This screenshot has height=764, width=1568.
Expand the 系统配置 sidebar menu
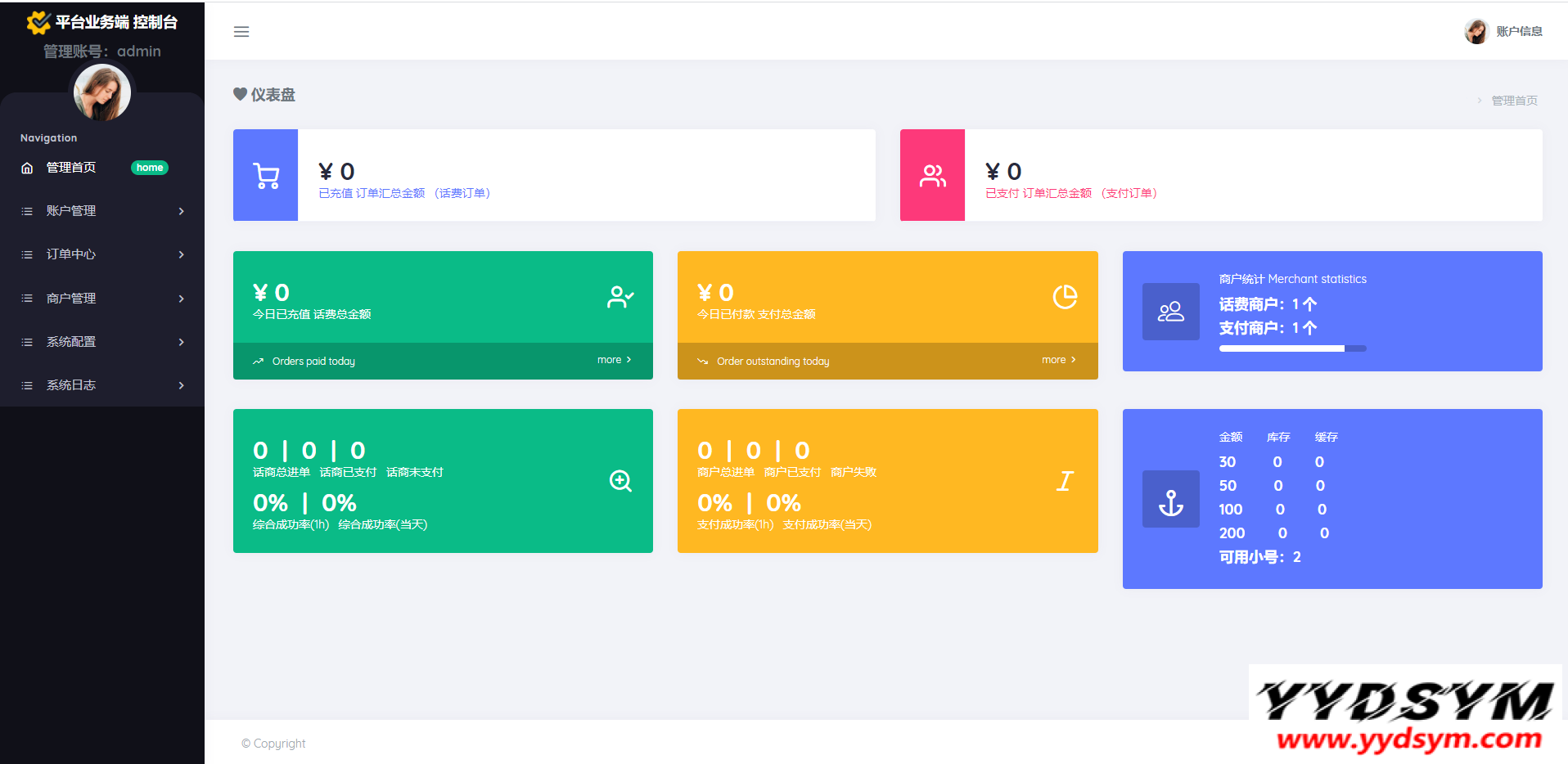[x=101, y=342]
